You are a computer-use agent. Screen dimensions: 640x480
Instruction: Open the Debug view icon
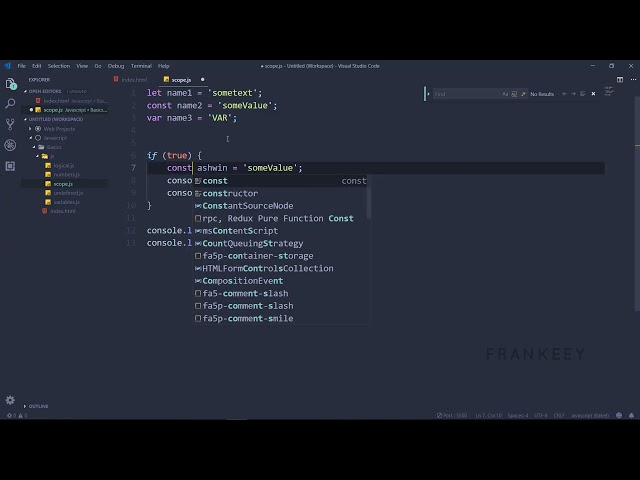click(x=10, y=145)
